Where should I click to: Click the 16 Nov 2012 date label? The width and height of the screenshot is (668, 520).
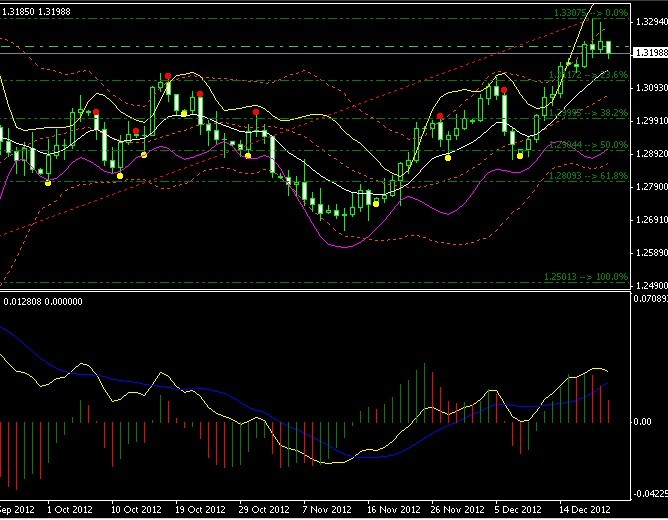pyautogui.click(x=393, y=509)
